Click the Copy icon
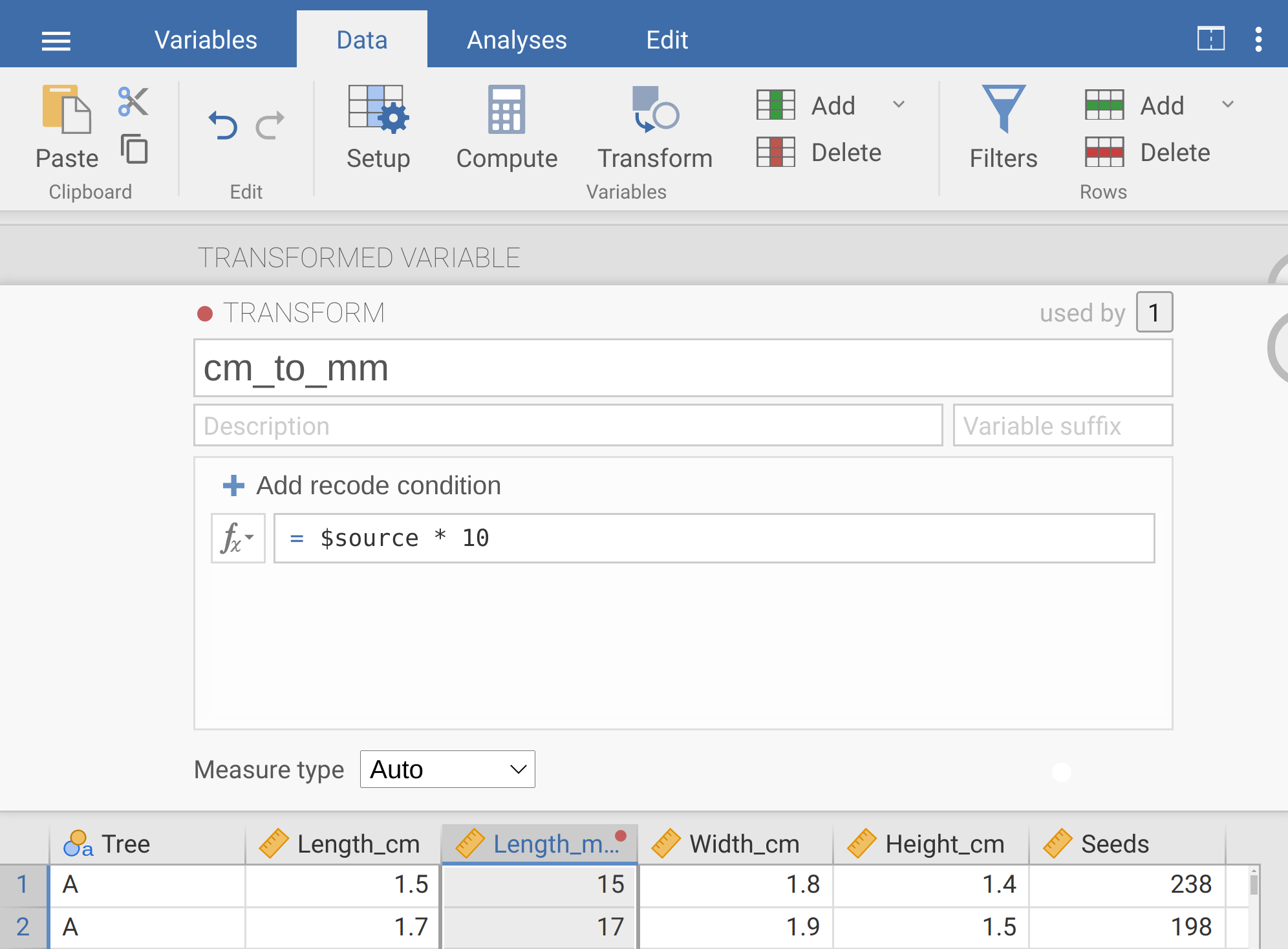The height and width of the screenshot is (949, 1288). [134, 149]
